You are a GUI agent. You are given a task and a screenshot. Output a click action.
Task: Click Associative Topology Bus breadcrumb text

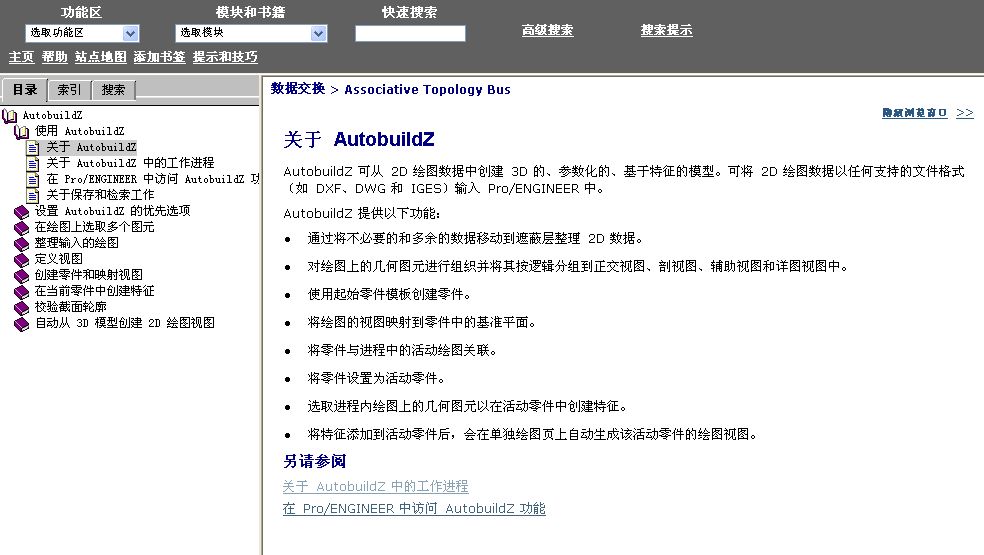click(x=427, y=90)
